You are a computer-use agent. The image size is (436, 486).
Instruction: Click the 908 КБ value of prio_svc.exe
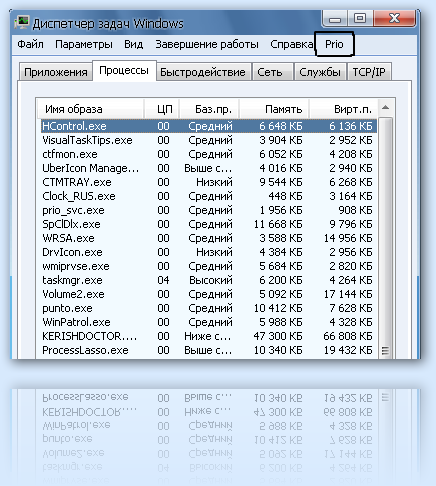coord(355,210)
